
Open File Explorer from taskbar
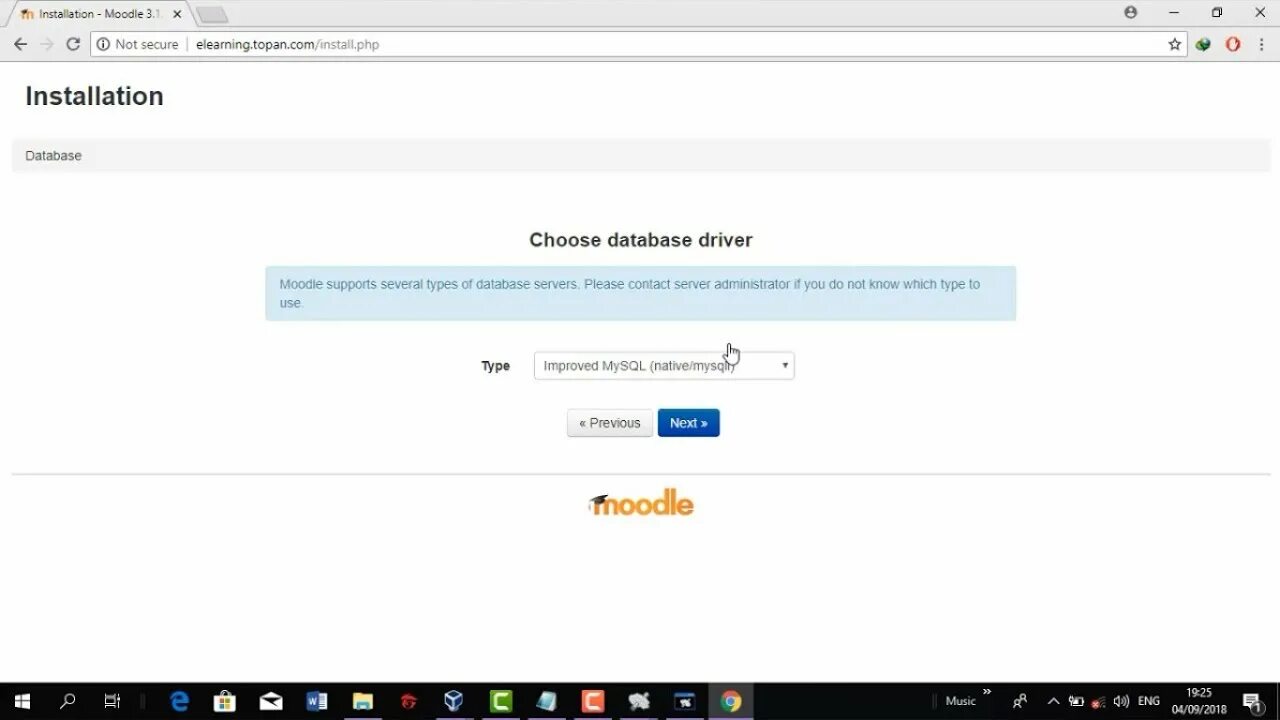(363, 701)
